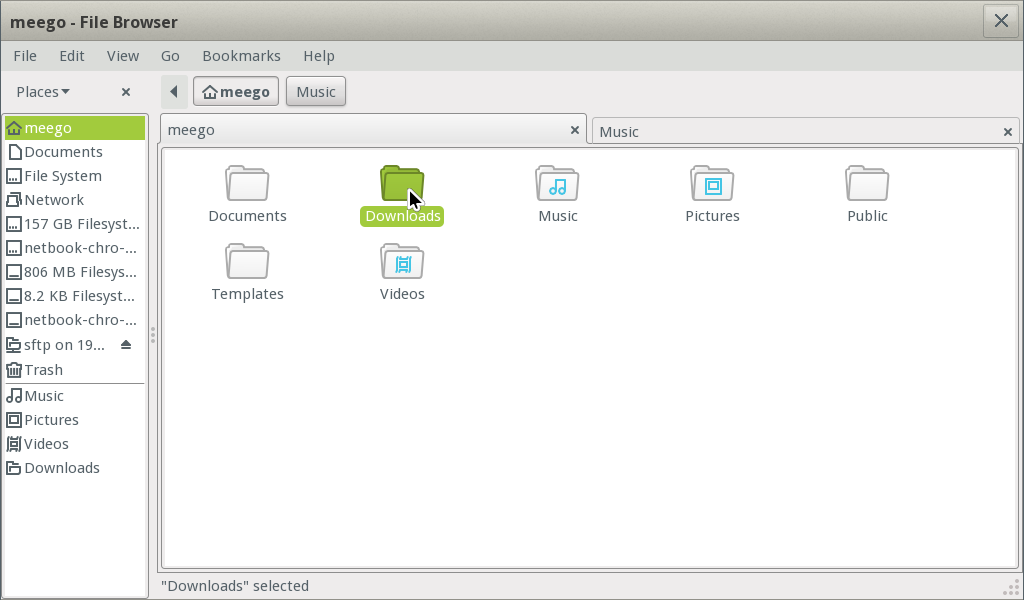
Task: Go to Videos bookmark in sidebar
Action: click(75, 444)
